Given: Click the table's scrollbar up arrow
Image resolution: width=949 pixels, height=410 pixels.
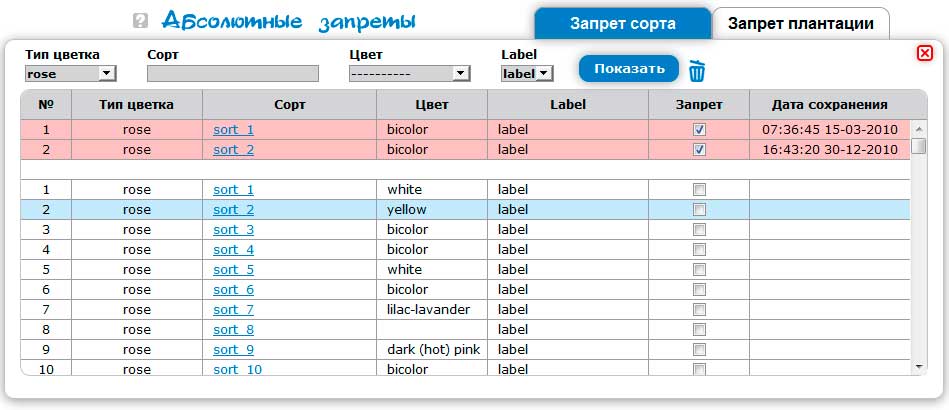Looking at the screenshot, I should click(919, 128).
